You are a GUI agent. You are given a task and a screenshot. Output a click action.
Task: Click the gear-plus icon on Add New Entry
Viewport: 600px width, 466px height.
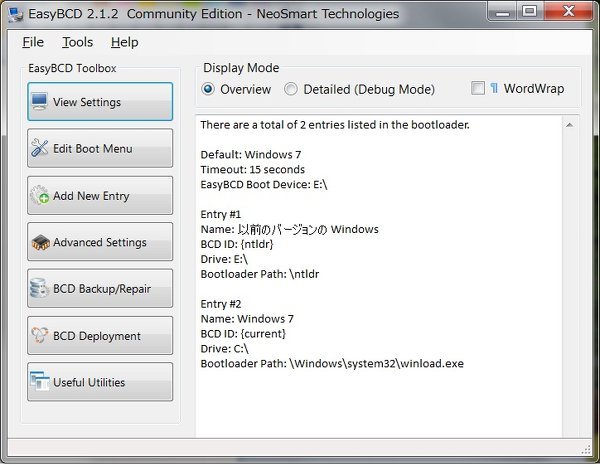point(40,195)
